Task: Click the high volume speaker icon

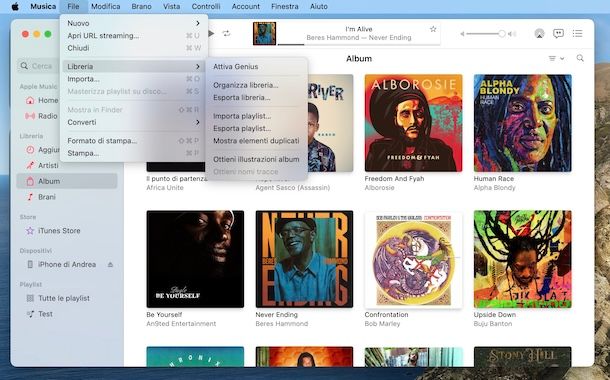Action: pos(512,34)
